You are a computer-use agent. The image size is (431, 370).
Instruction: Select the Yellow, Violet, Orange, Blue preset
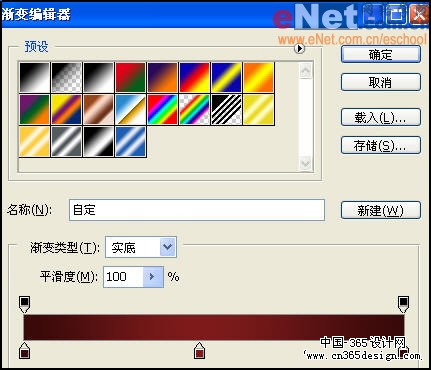(x=66, y=109)
